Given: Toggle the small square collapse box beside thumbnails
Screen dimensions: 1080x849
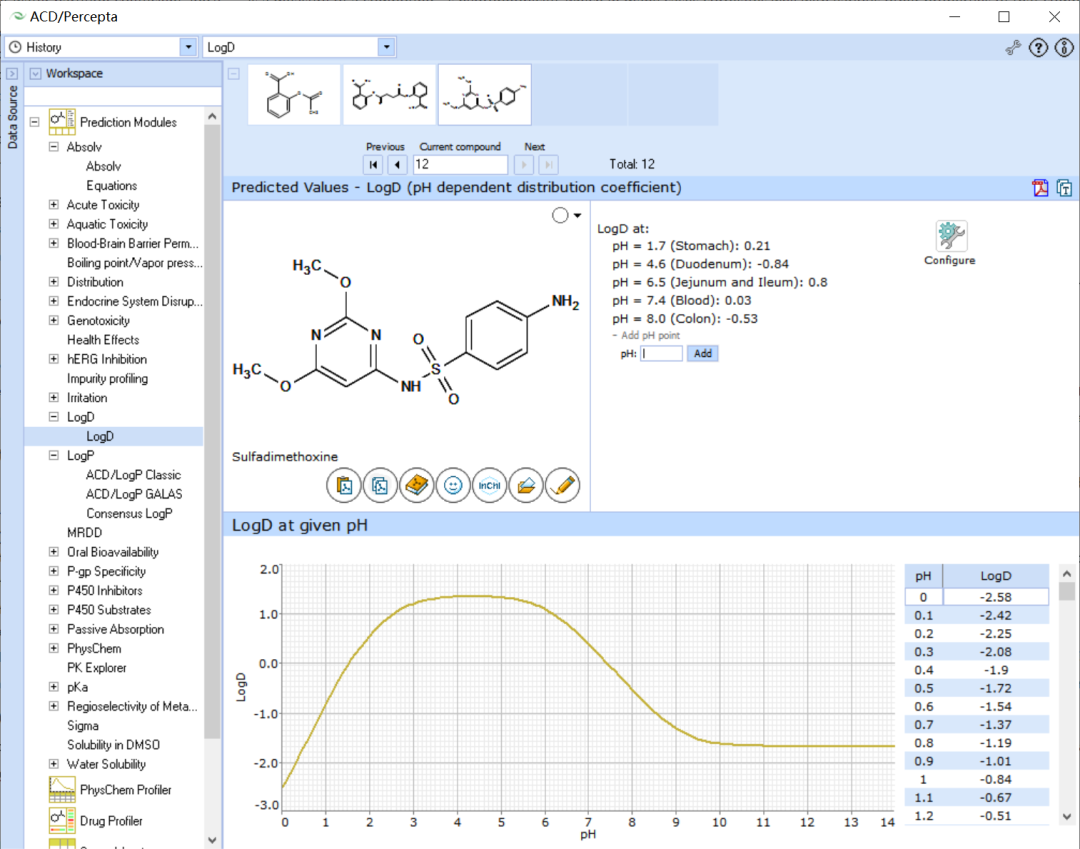Looking at the screenshot, I should 234,74.
